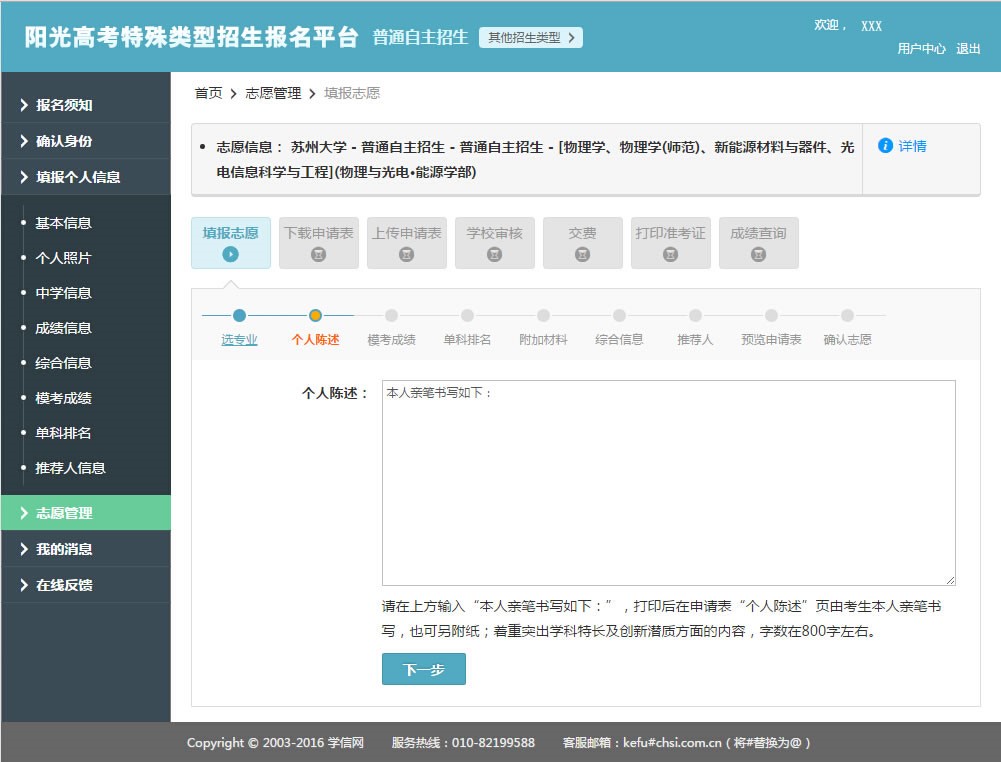This screenshot has height=762, width=1001.
Task: Switch to the 上传申请表 stage tab
Action: 407,243
